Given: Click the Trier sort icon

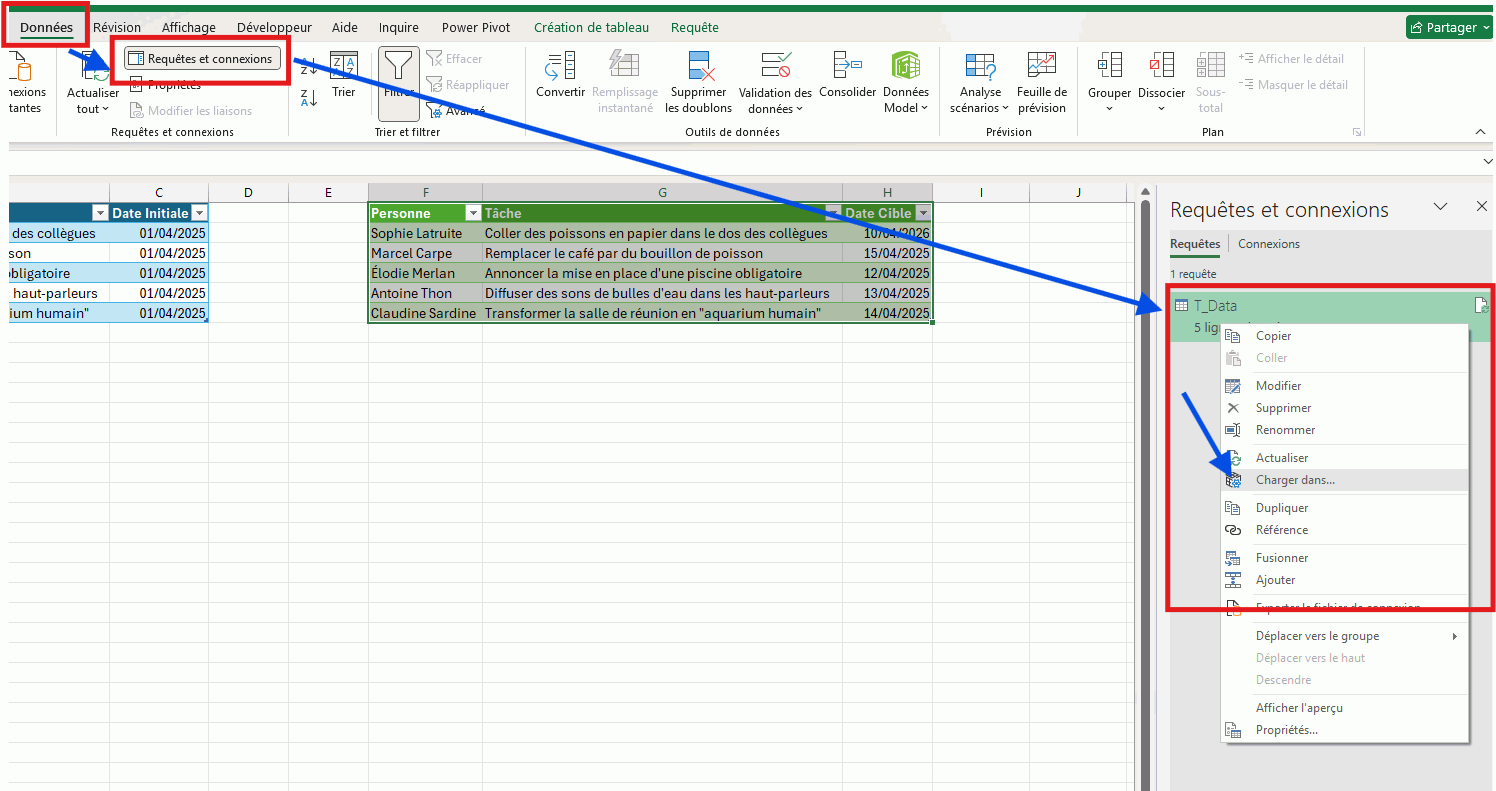Looking at the screenshot, I should click(343, 67).
